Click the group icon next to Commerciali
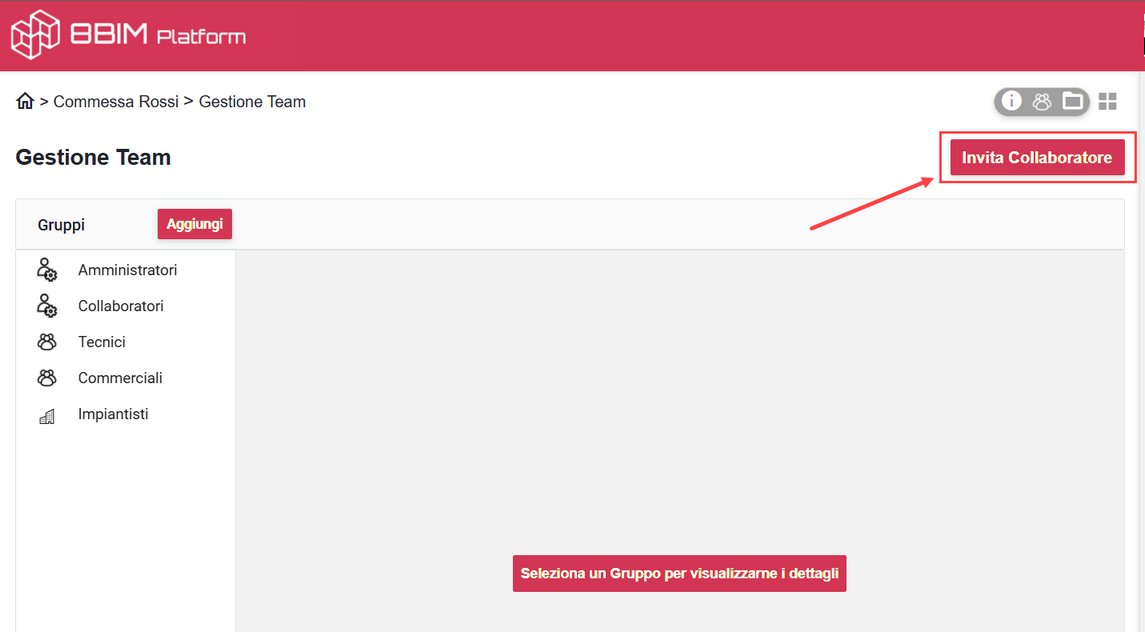 coord(46,377)
